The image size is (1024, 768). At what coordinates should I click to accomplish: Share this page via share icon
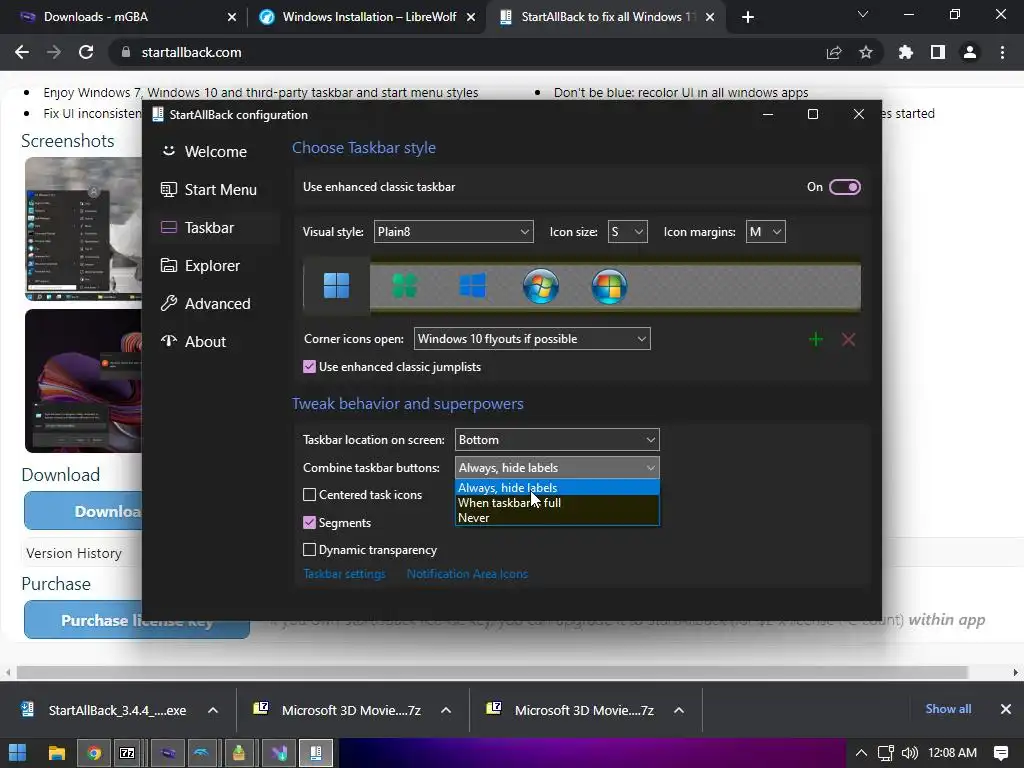point(834,52)
